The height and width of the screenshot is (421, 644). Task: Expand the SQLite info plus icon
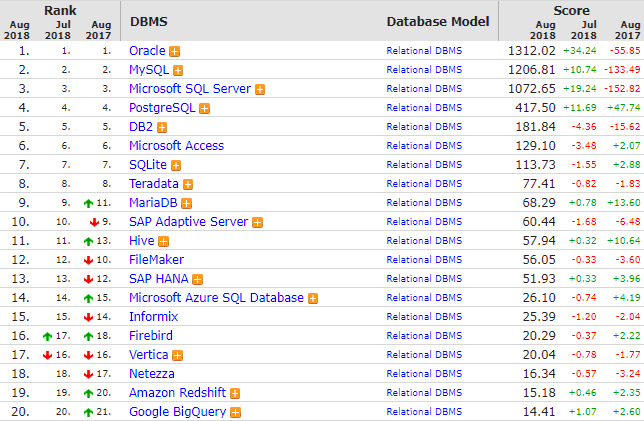coord(176,166)
